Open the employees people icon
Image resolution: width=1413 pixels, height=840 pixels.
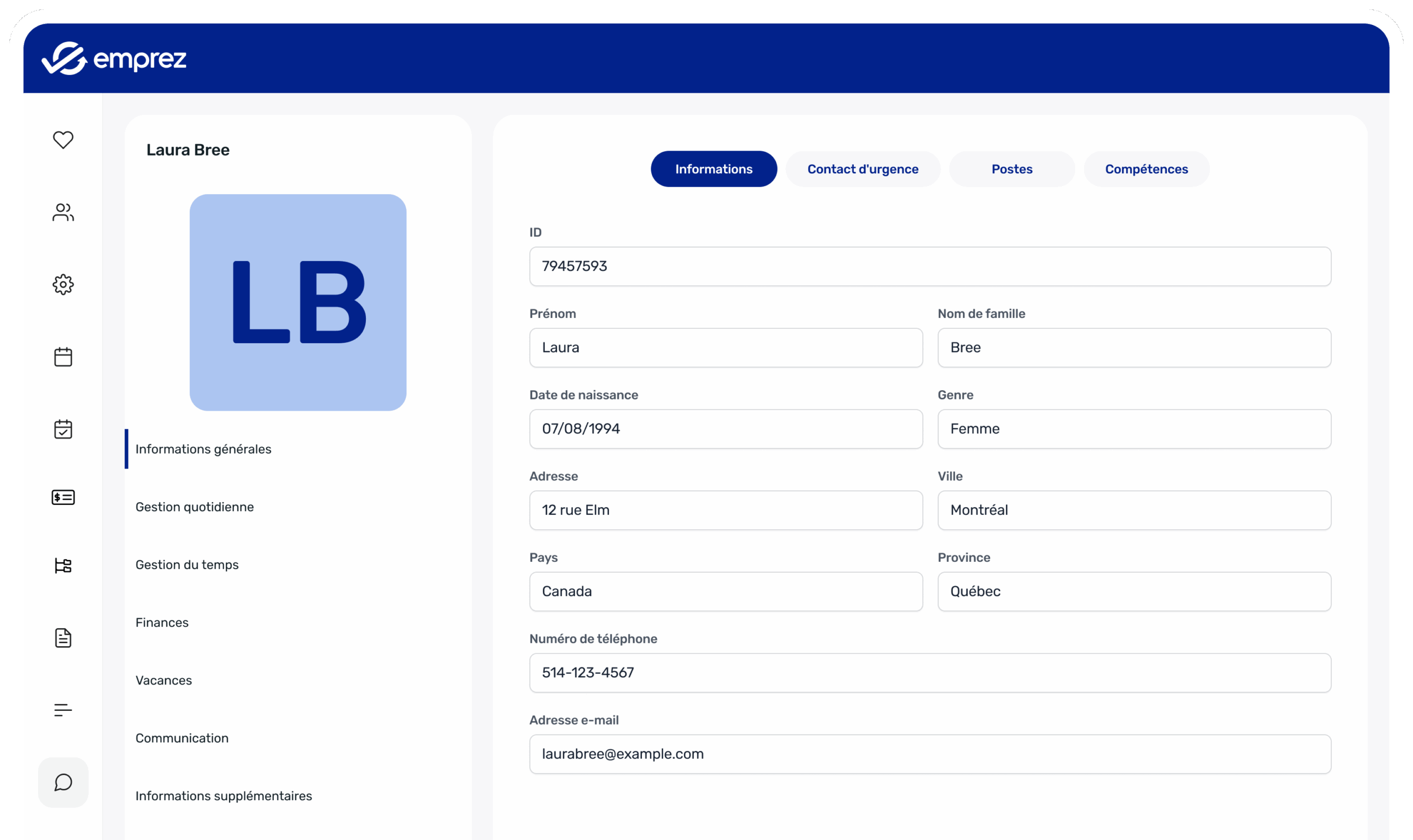coord(63,212)
